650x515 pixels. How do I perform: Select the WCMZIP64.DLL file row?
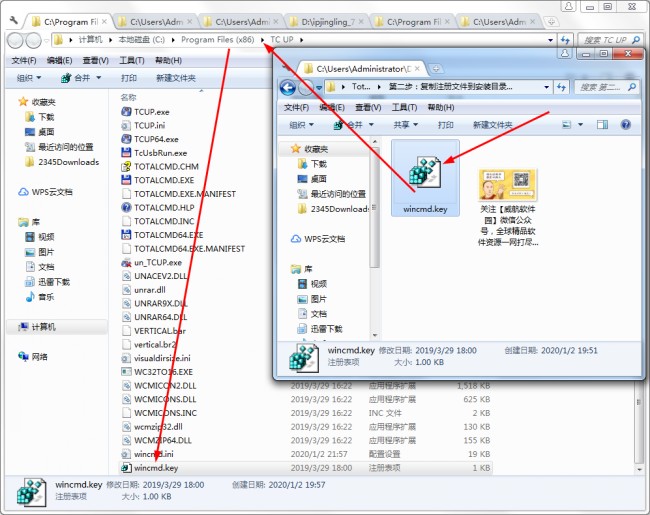306,440
